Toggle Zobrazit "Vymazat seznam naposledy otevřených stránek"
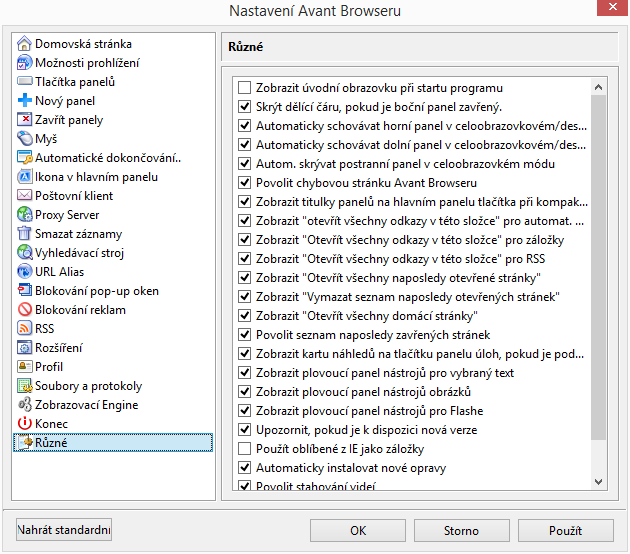Viewport: 630px width, 554px height. point(244,296)
